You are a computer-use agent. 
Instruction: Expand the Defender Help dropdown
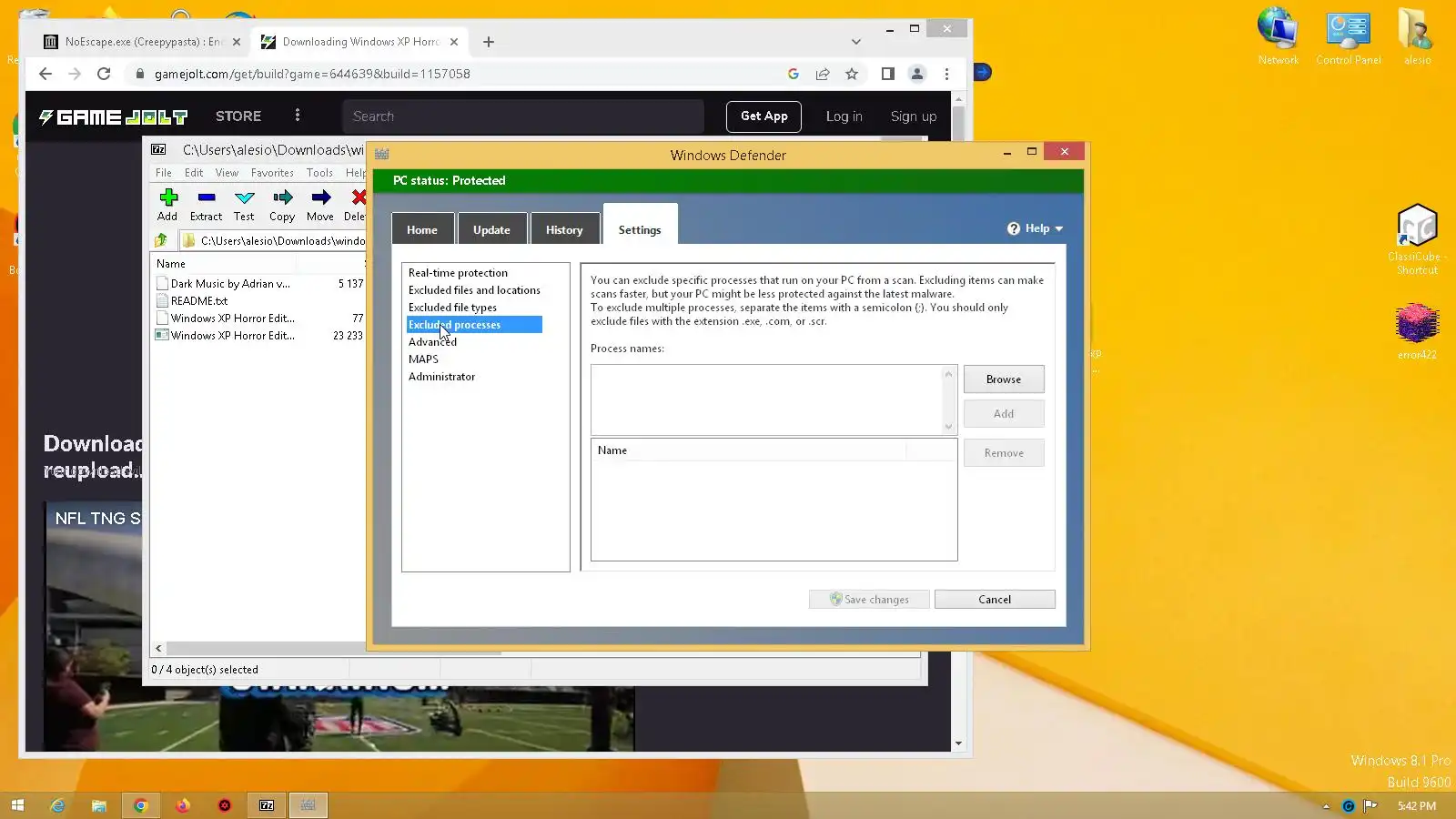pos(1036,228)
